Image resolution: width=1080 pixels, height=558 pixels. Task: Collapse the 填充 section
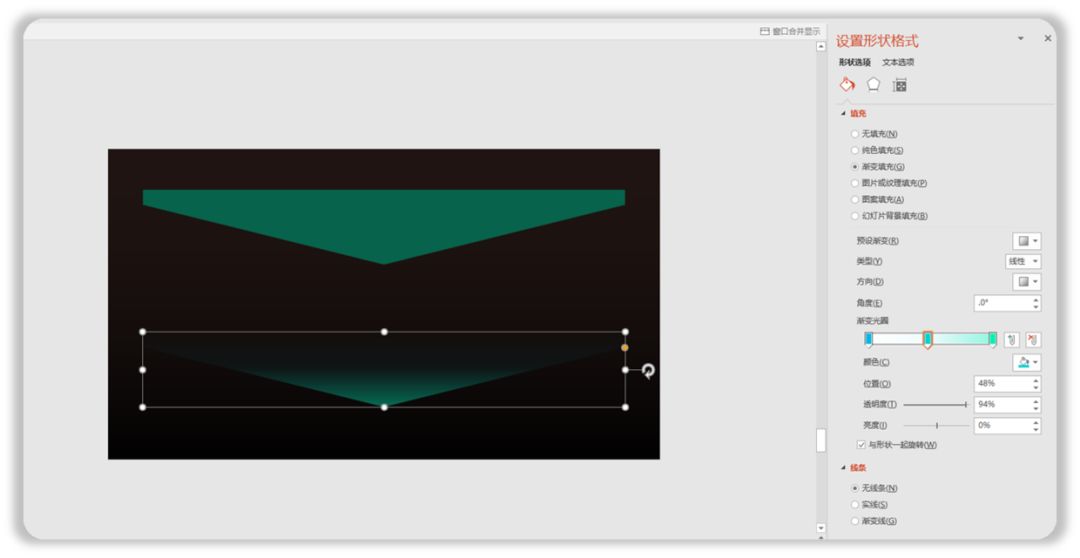click(x=844, y=114)
